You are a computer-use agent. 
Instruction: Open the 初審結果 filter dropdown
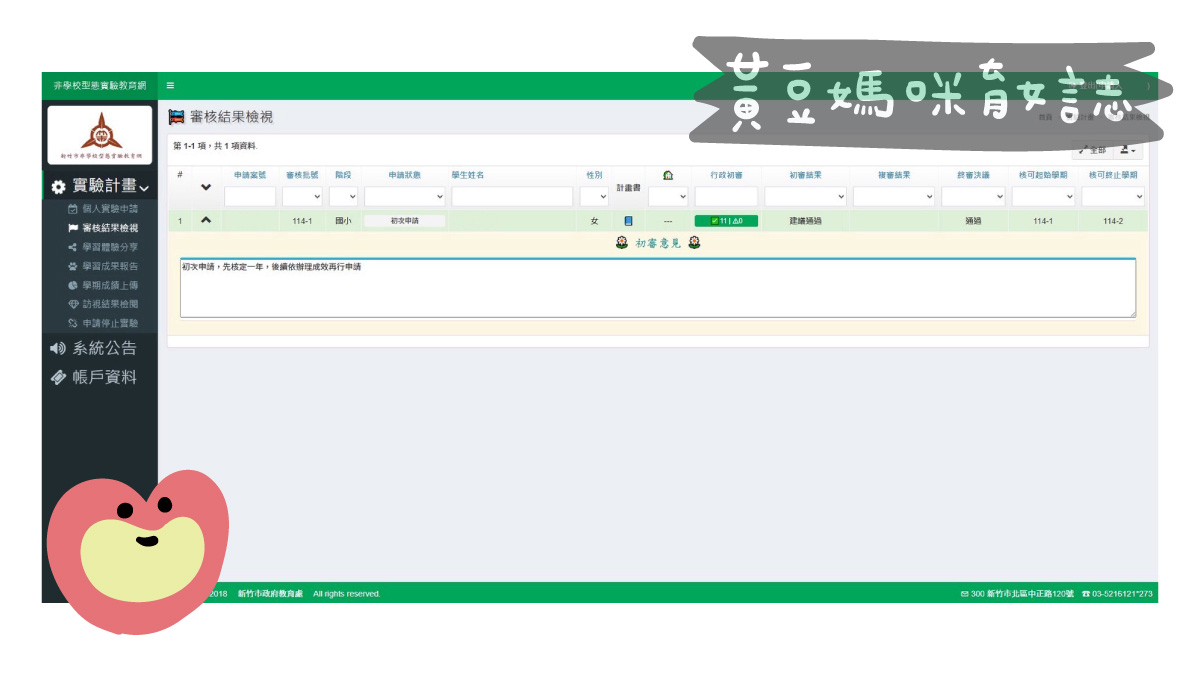click(805, 196)
